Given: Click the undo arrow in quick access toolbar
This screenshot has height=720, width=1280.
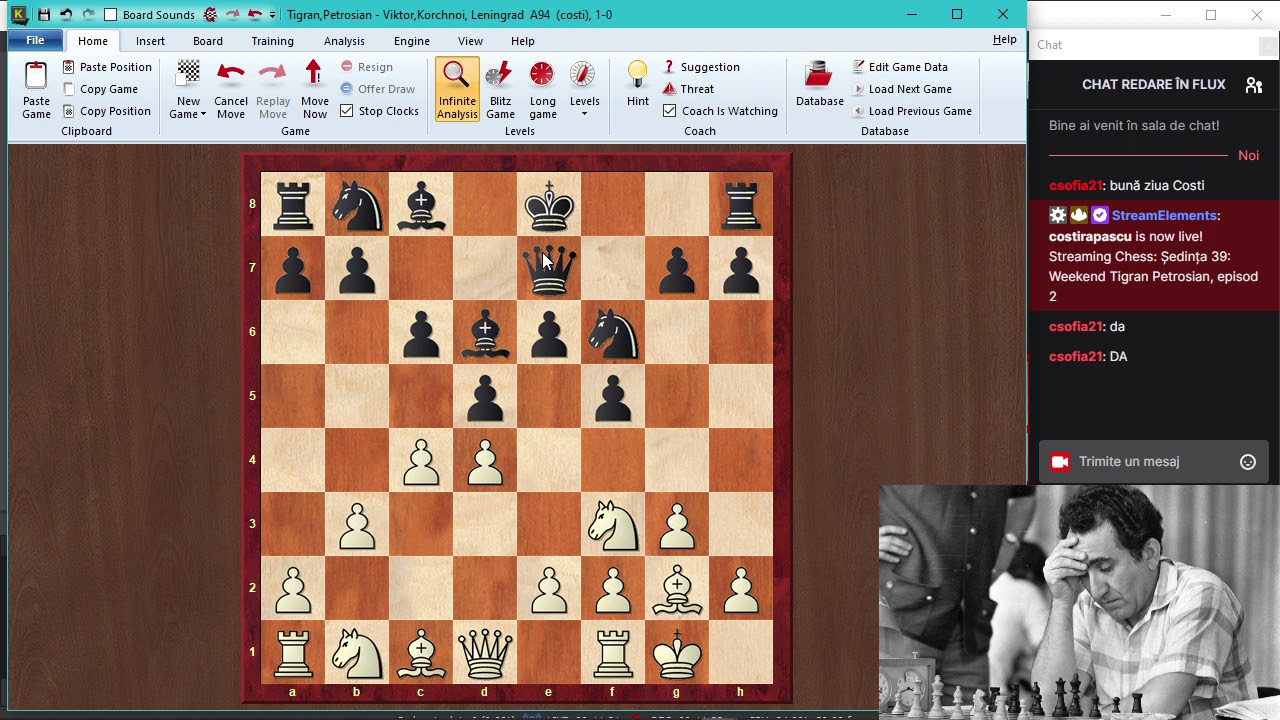Looking at the screenshot, I should click(66, 15).
